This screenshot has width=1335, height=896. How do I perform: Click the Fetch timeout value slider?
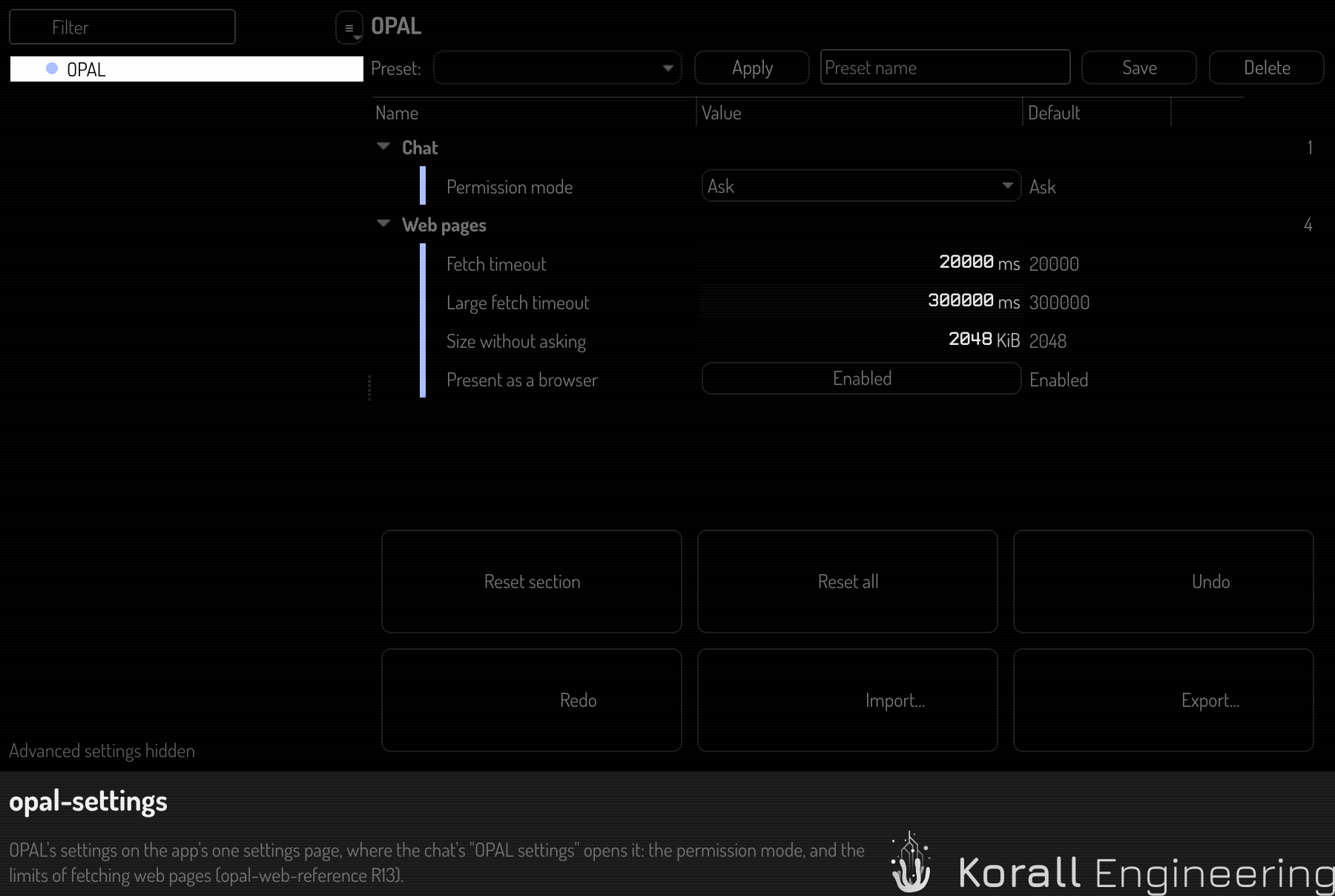click(x=861, y=263)
